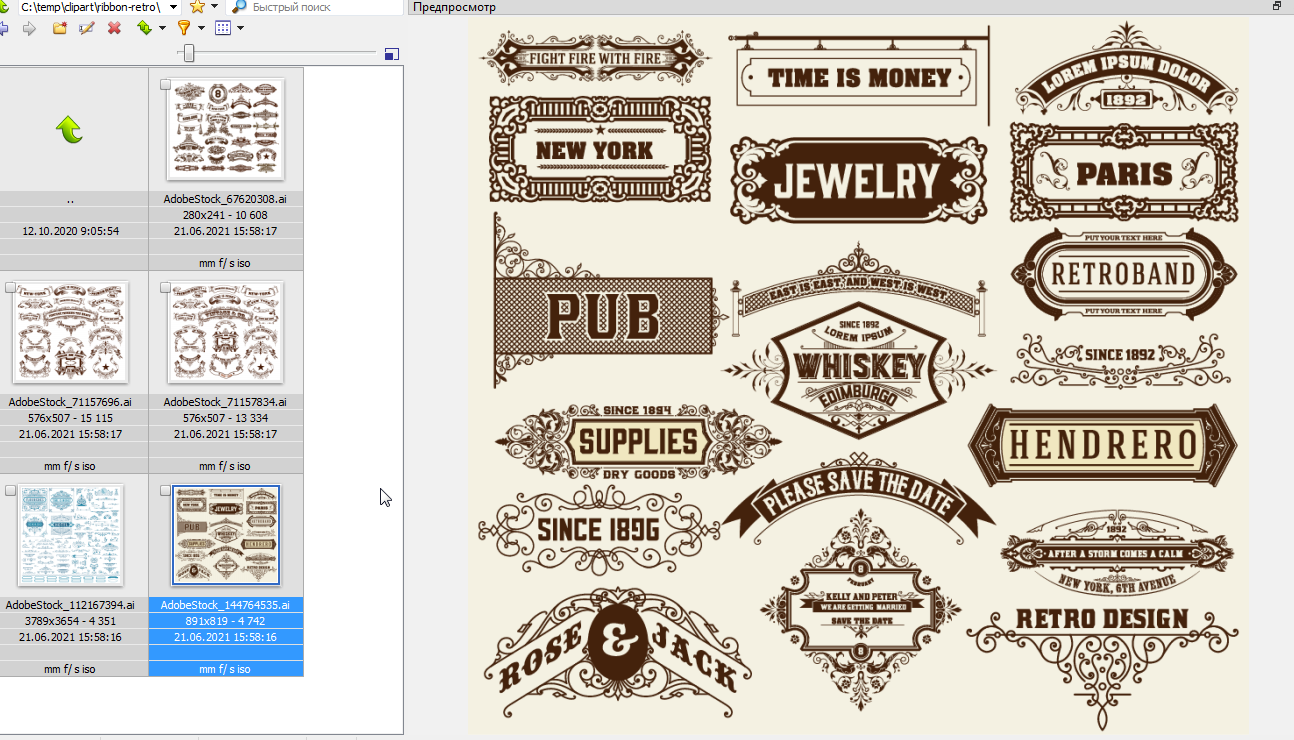Screen dimensions: 1294x740
Task: Click the orange filter funnel icon
Action: pos(184,28)
